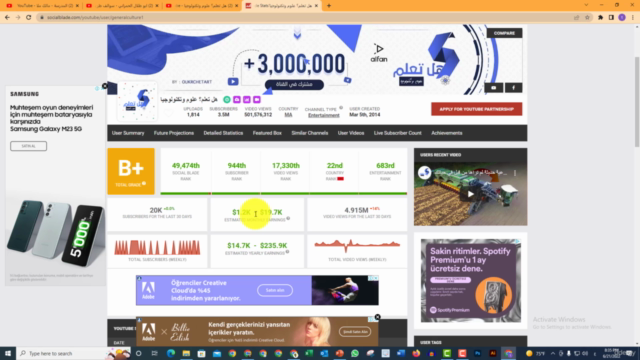The width and height of the screenshot is (640, 360).
Task: Open the Live Subscriber Count tab
Action: 398,133
